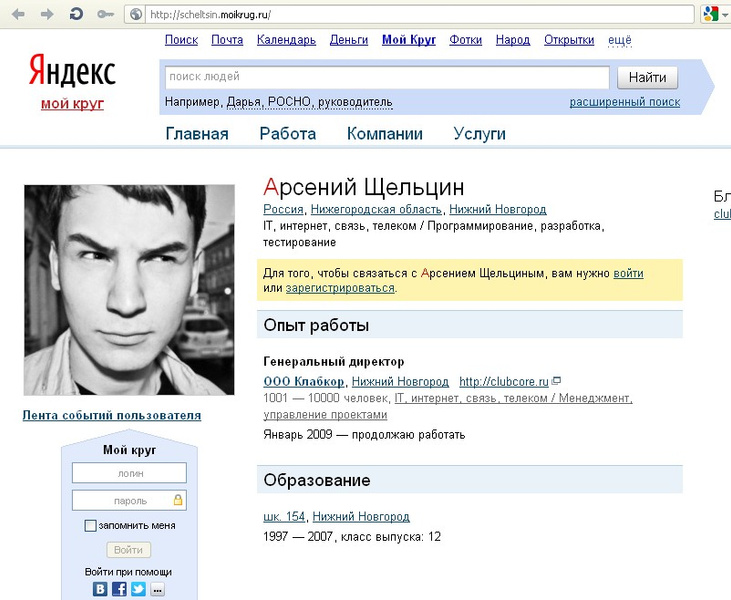Image resolution: width=731 pixels, height=600 pixels.
Task: Click the Google search engine icon
Action: 710,14
